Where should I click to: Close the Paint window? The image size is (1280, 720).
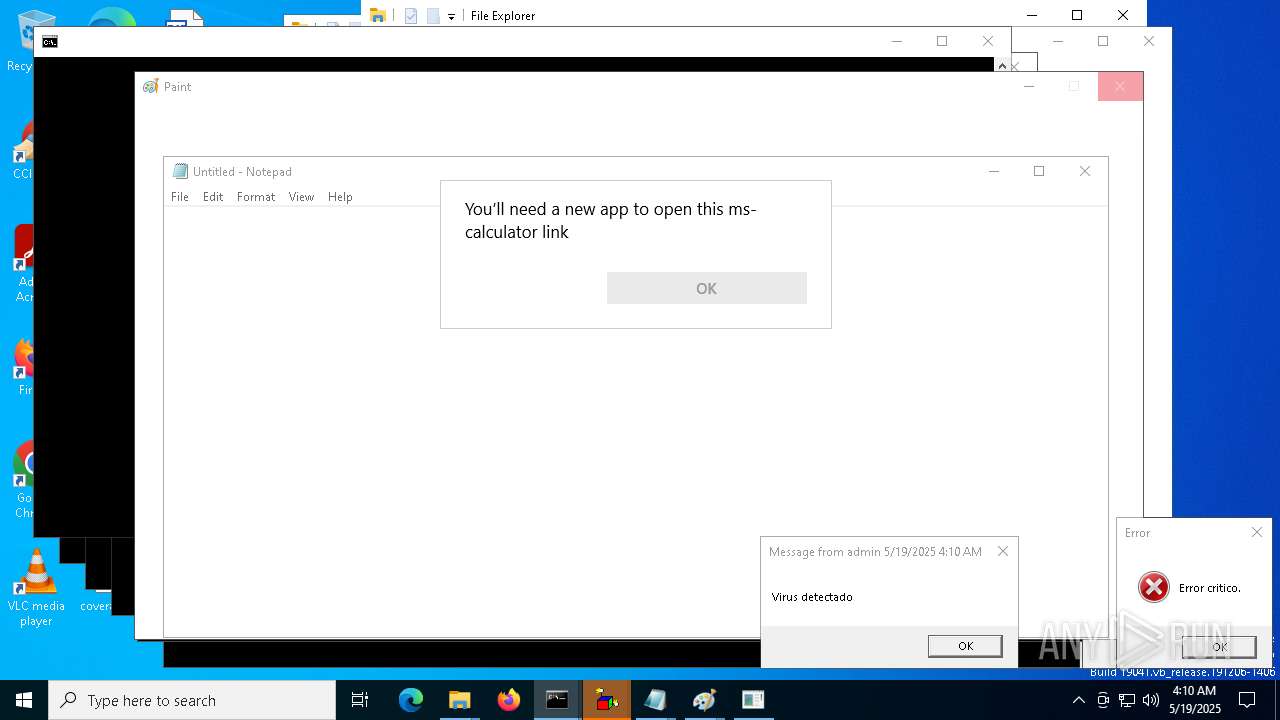pyautogui.click(x=1120, y=87)
